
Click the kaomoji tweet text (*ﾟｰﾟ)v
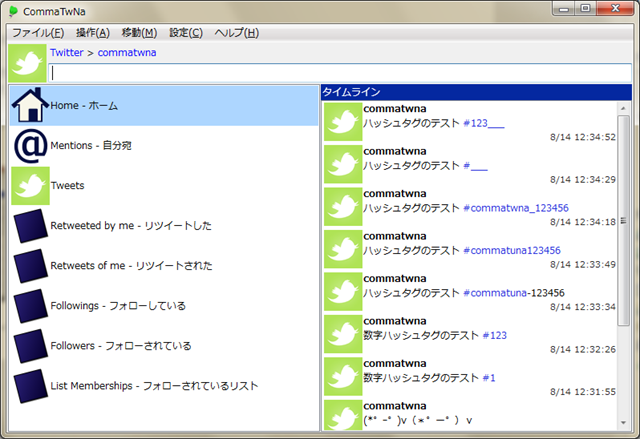[418, 420]
